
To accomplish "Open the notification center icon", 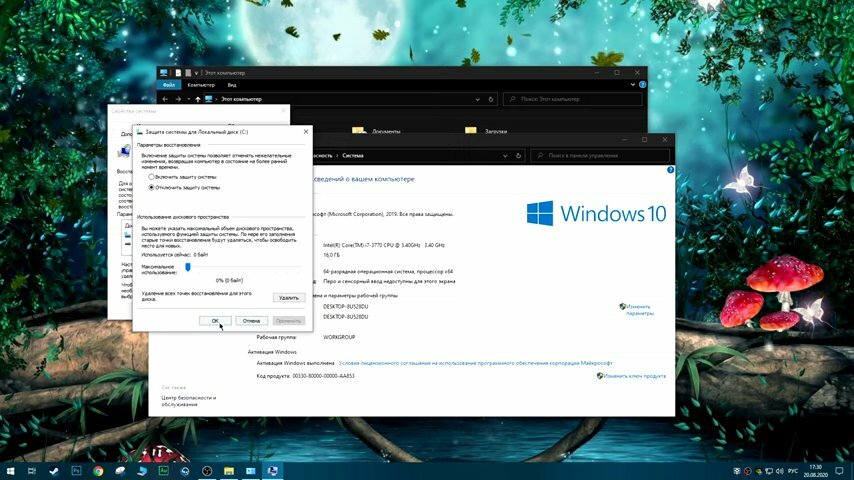I will (x=839, y=471).
